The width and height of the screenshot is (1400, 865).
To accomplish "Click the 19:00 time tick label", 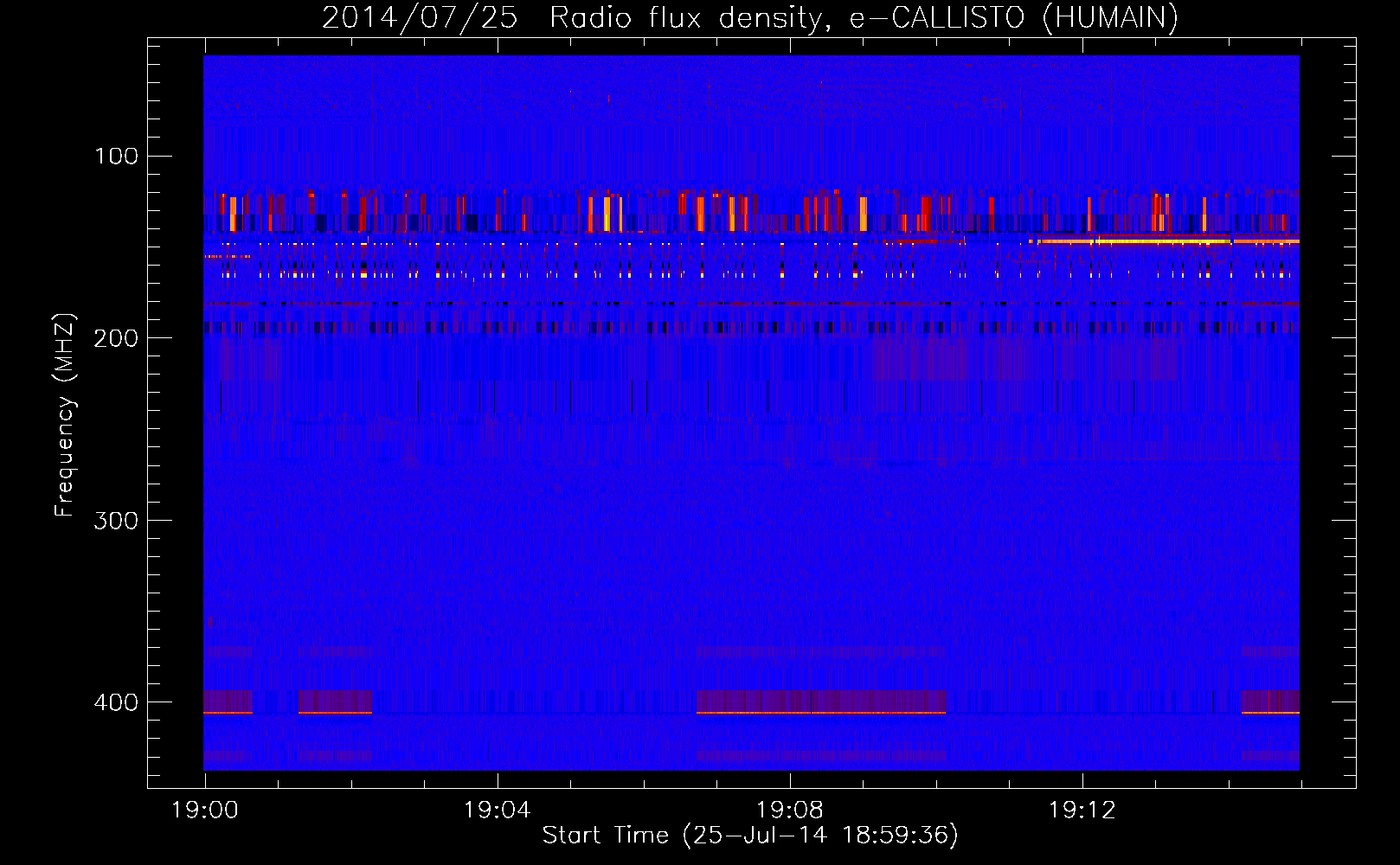I will pyautogui.click(x=205, y=811).
